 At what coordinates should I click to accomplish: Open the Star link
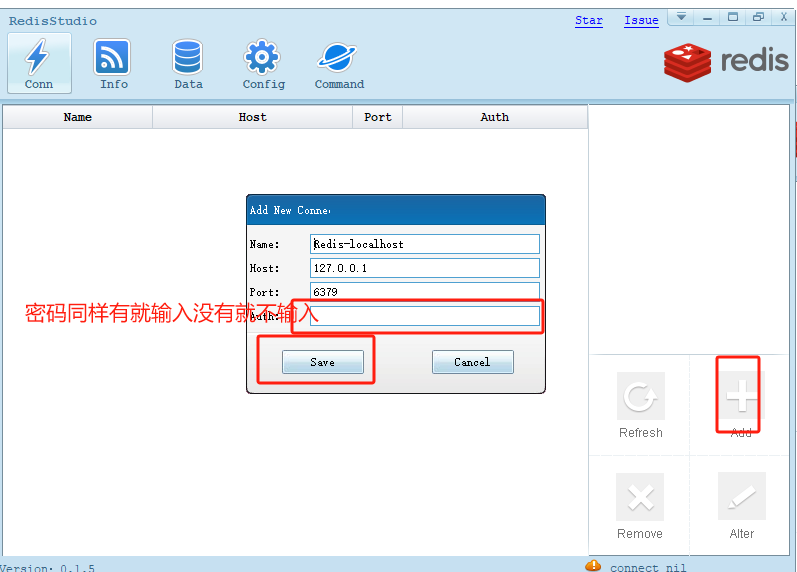pyautogui.click(x=589, y=20)
